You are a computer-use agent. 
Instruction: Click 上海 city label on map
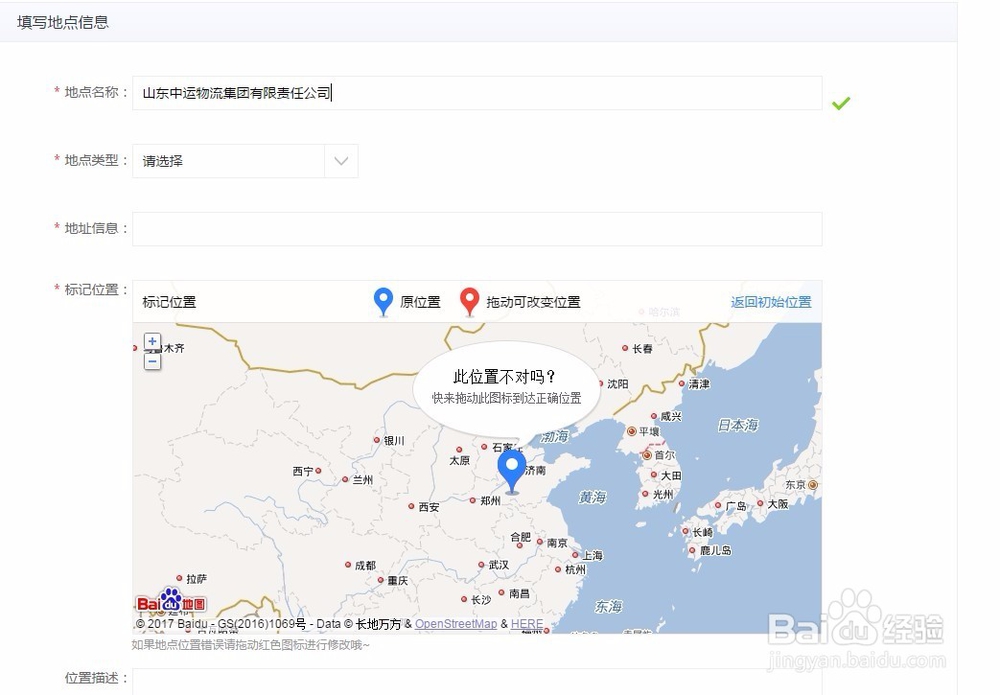point(592,555)
